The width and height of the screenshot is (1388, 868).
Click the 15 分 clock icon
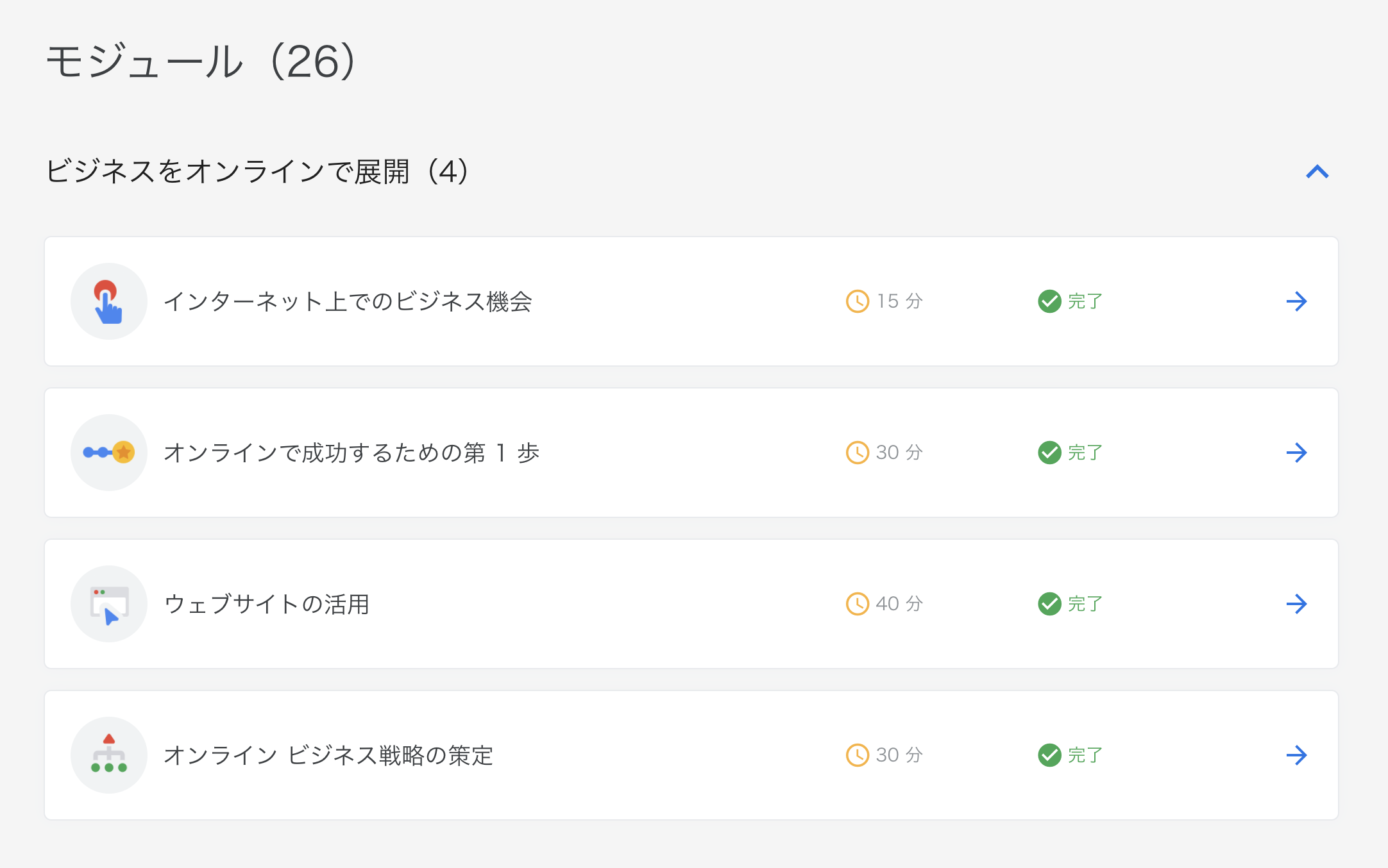(858, 301)
